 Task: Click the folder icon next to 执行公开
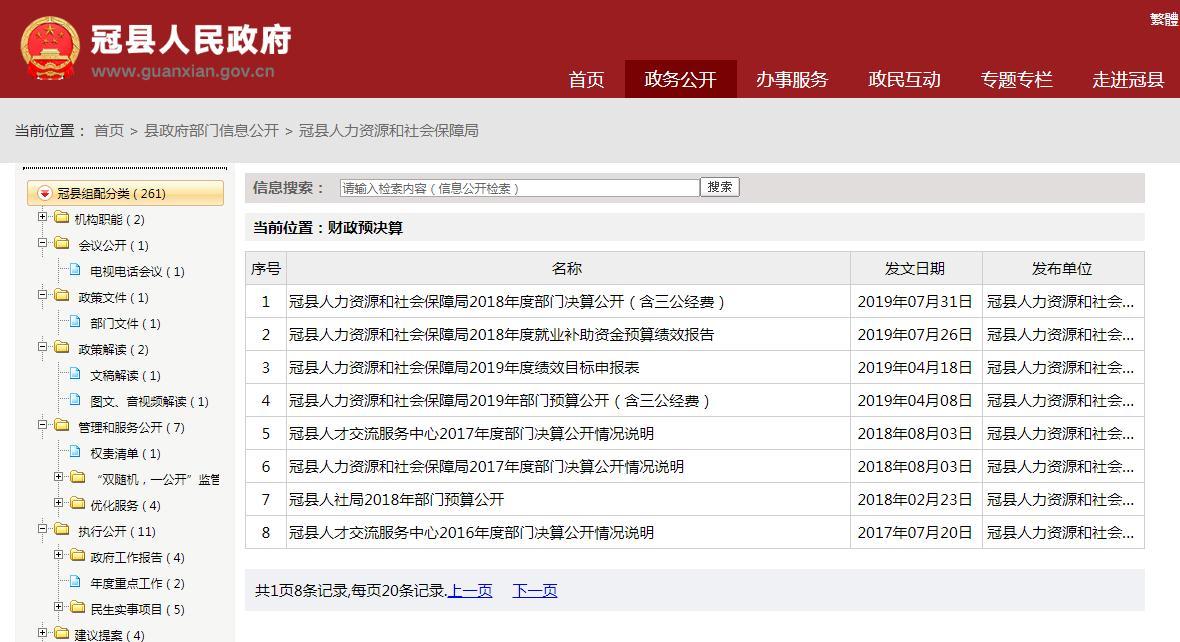point(62,530)
